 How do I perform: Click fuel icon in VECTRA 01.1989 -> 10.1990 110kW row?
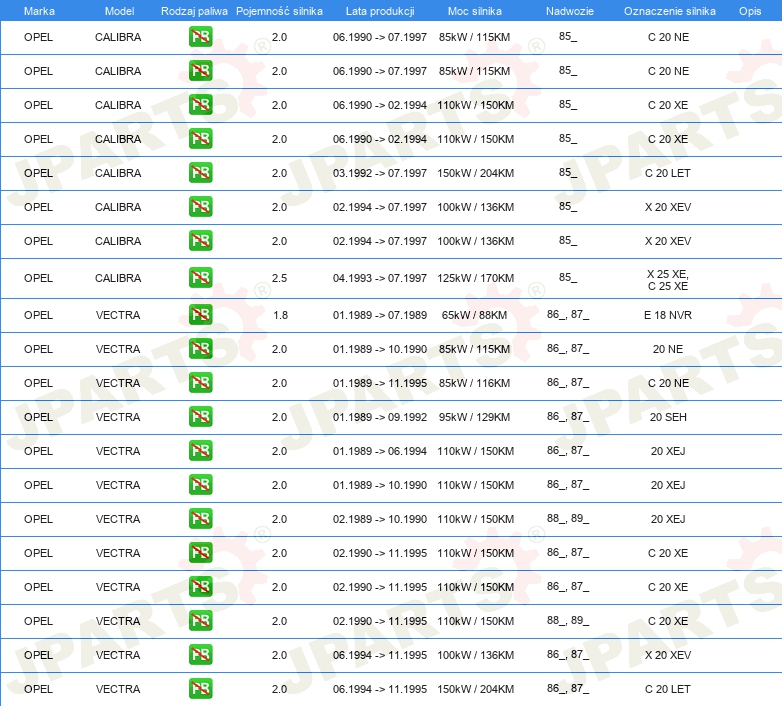coord(200,484)
